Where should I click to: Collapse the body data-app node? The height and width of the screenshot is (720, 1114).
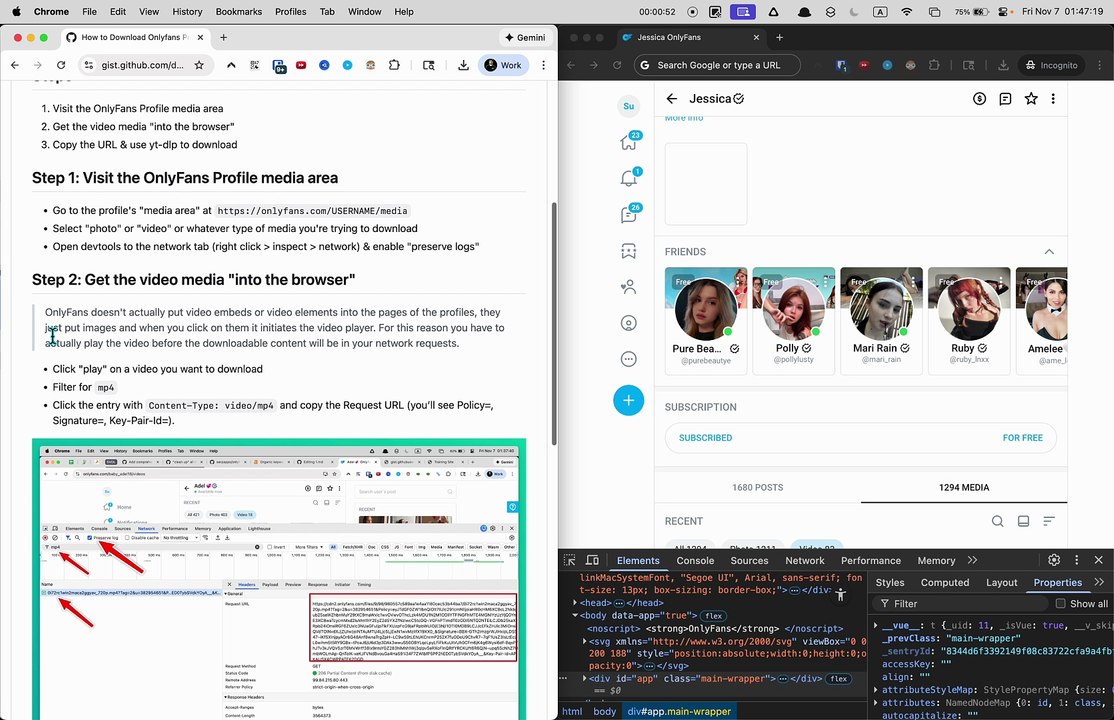(x=575, y=616)
